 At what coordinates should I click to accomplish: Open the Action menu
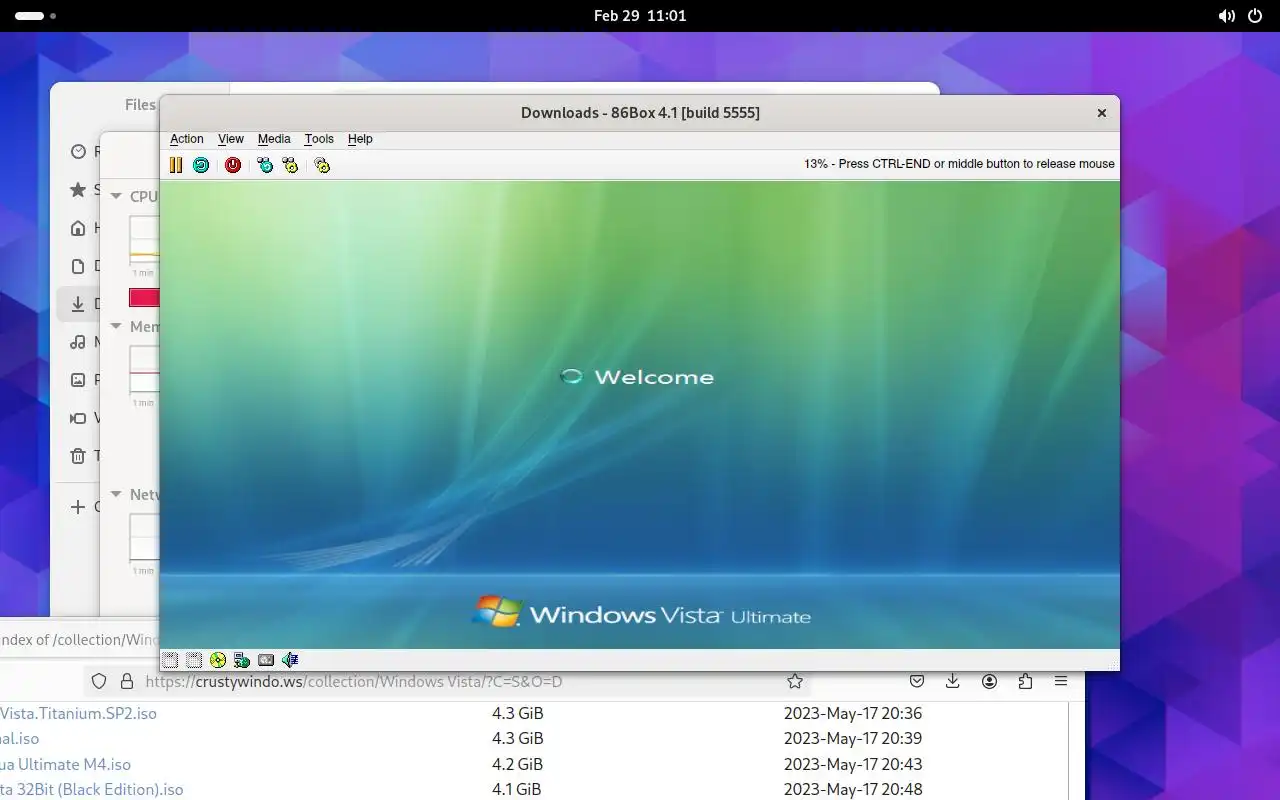point(187,139)
